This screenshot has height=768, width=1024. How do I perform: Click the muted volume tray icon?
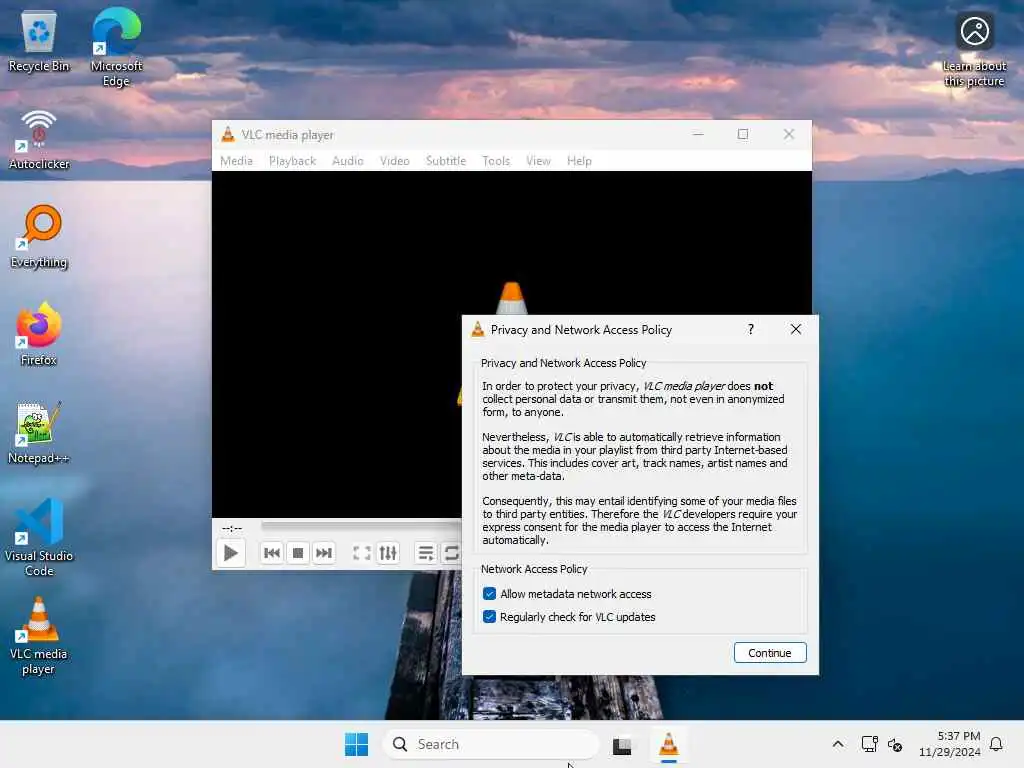point(895,744)
